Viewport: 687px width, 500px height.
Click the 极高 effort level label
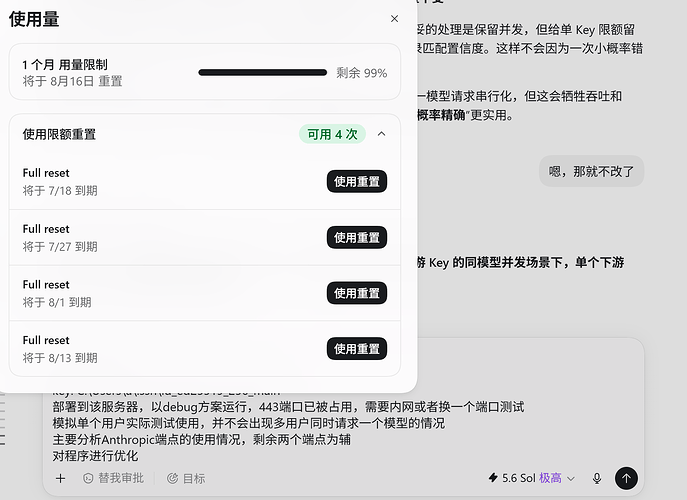point(550,478)
